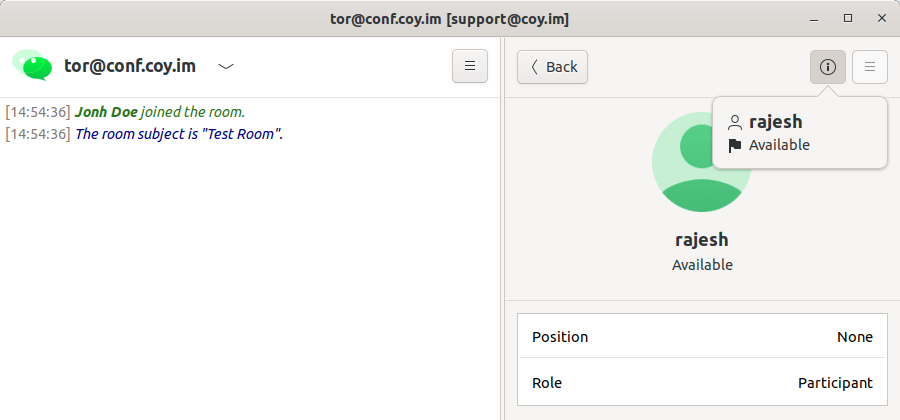Toggle the occupant info button

pos(827,67)
